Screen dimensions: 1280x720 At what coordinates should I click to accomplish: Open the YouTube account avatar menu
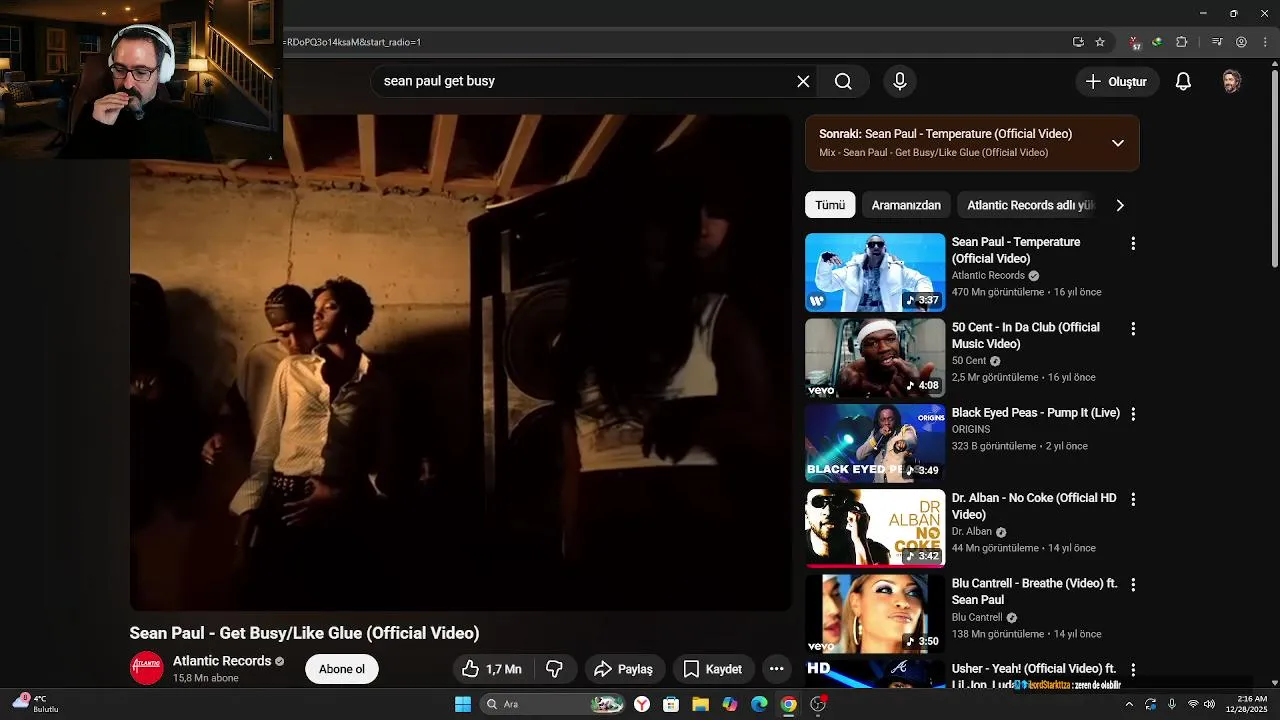tap(1232, 82)
